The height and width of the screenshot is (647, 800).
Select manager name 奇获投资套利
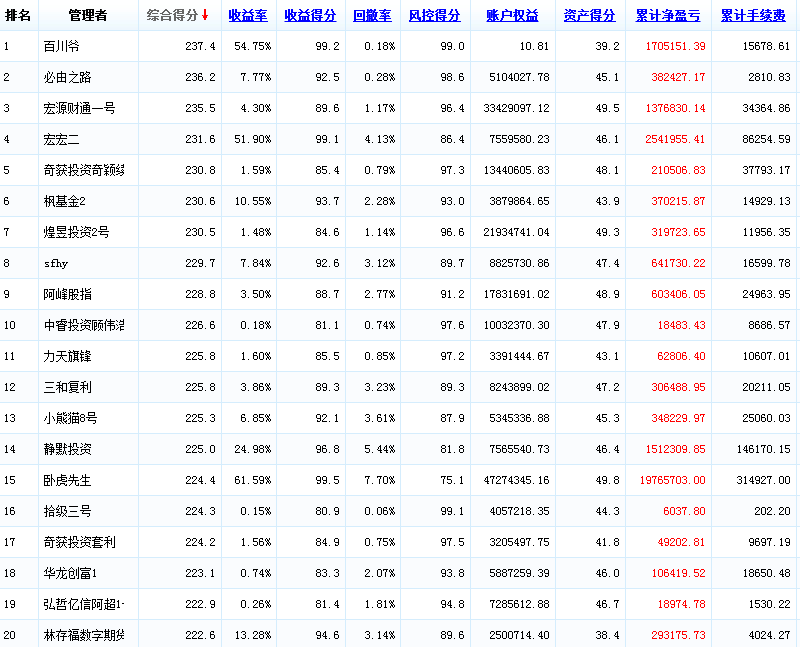click(x=79, y=542)
